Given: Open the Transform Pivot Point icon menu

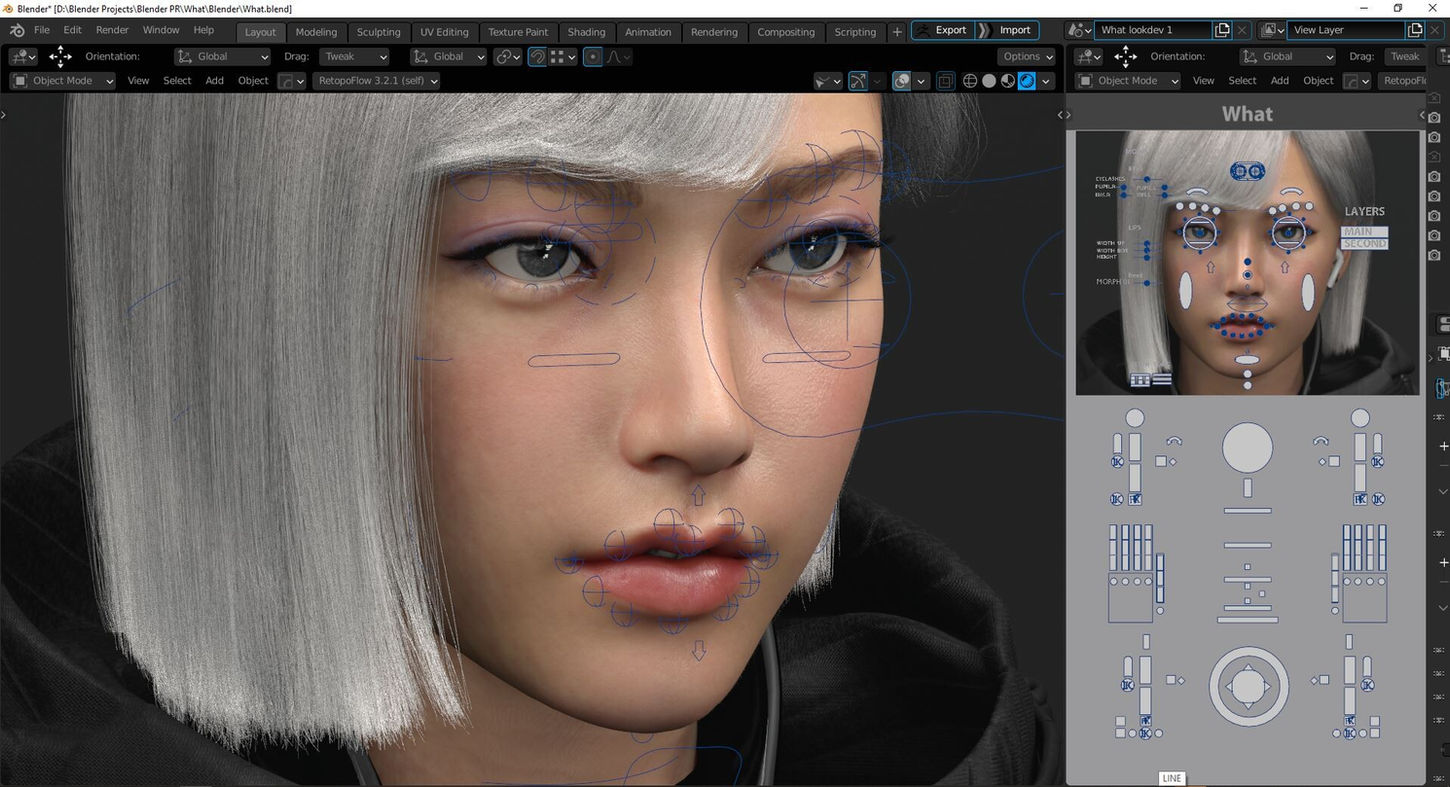Looking at the screenshot, I should [508, 56].
